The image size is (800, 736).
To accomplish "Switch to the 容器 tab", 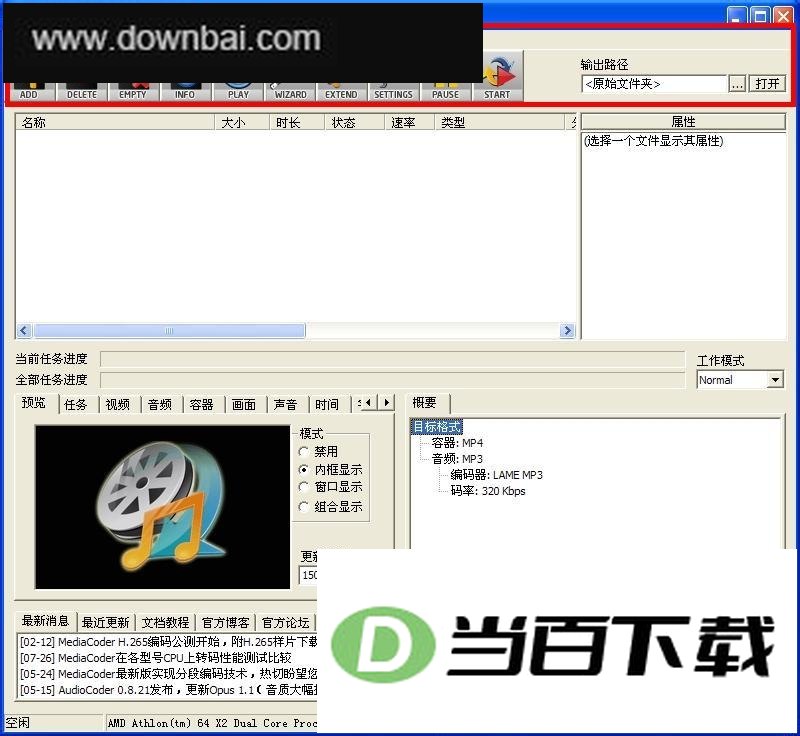I will (202, 405).
